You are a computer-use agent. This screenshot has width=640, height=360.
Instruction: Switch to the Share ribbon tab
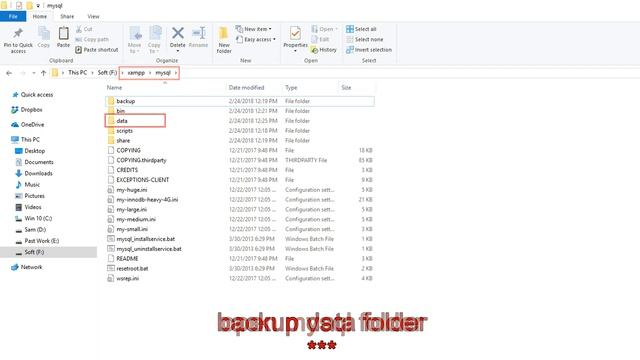pyautogui.click(x=67, y=16)
